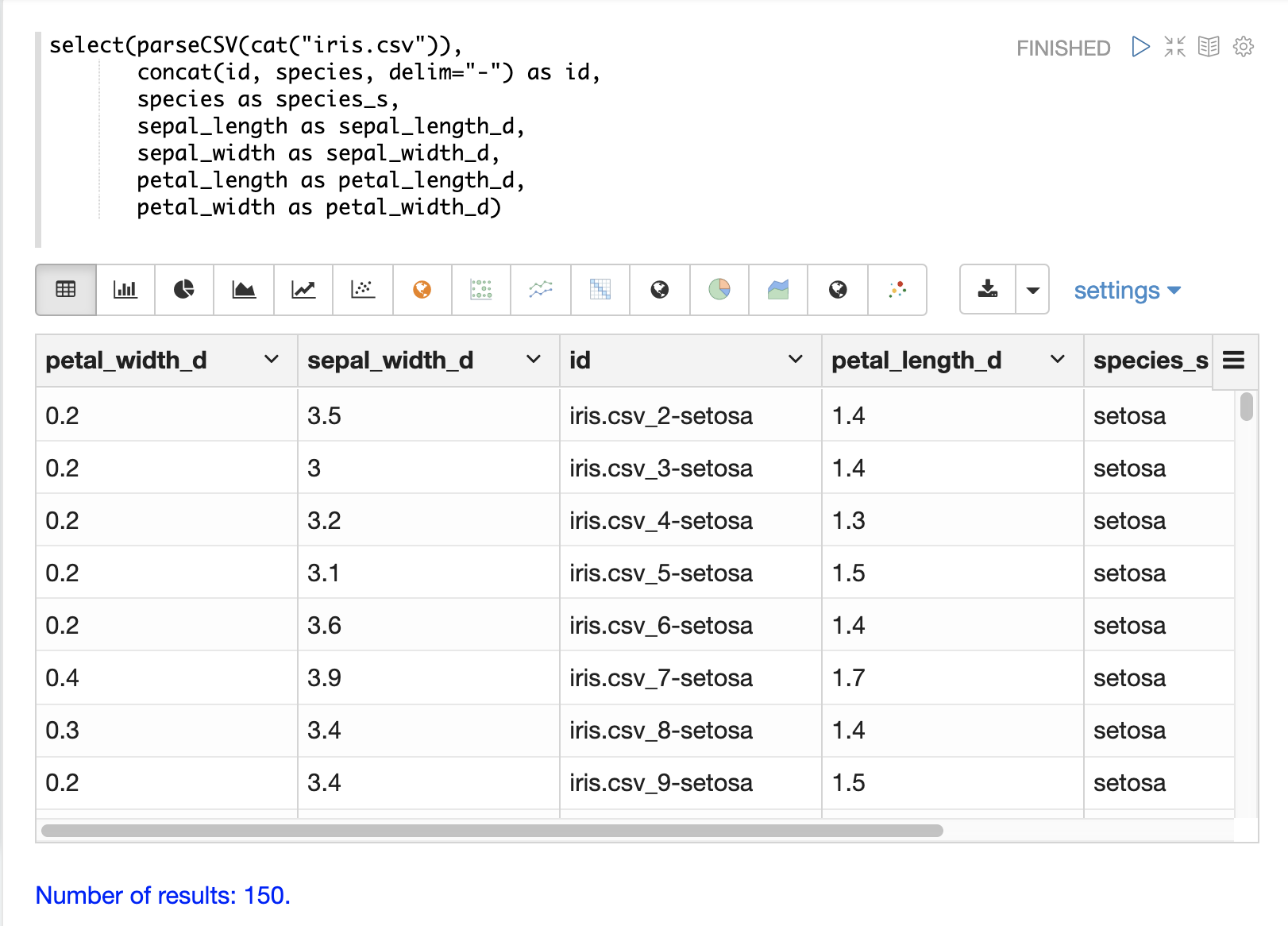Click the iris.csv_7-setosa cell

point(661,678)
